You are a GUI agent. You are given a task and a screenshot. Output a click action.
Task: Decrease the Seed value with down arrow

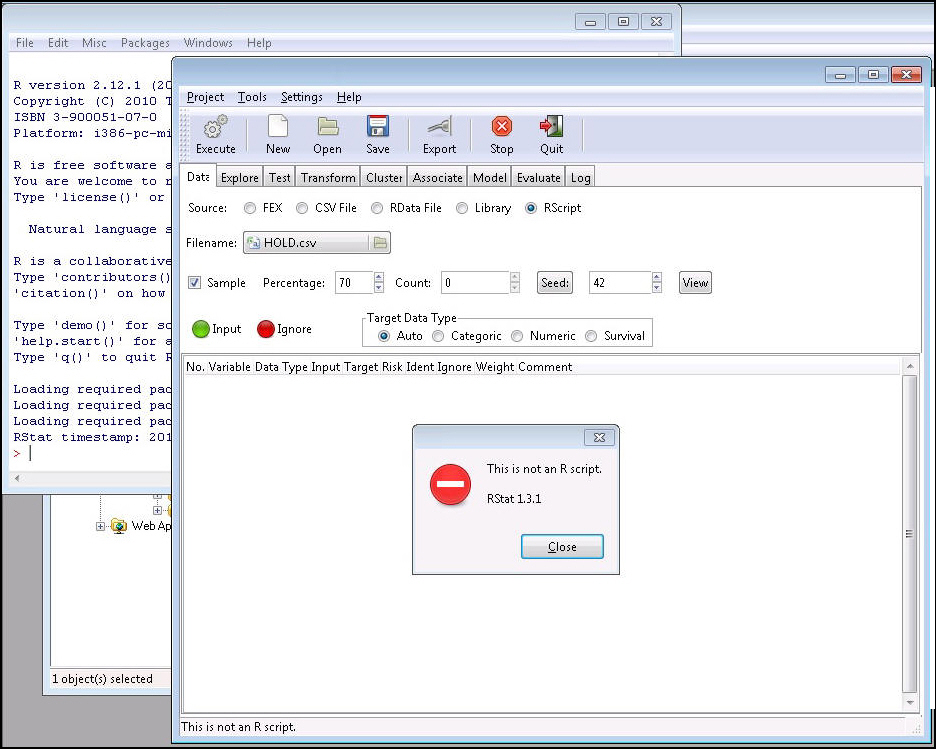657,288
